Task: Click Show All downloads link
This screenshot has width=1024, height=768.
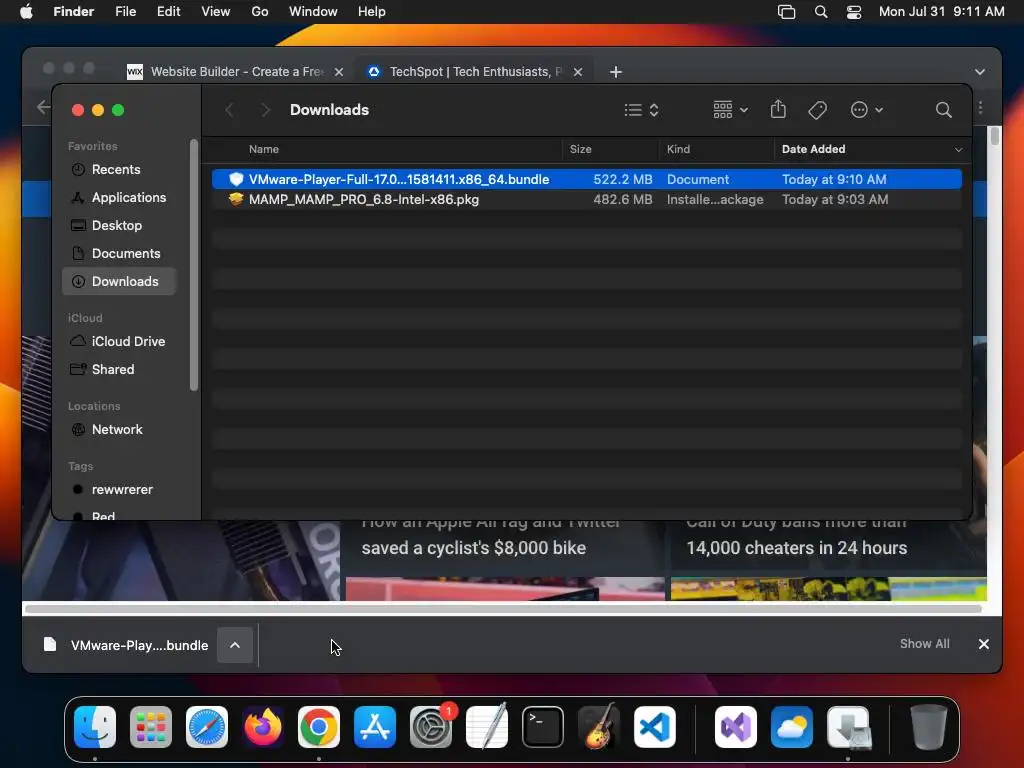Action: tap(924, 644)
